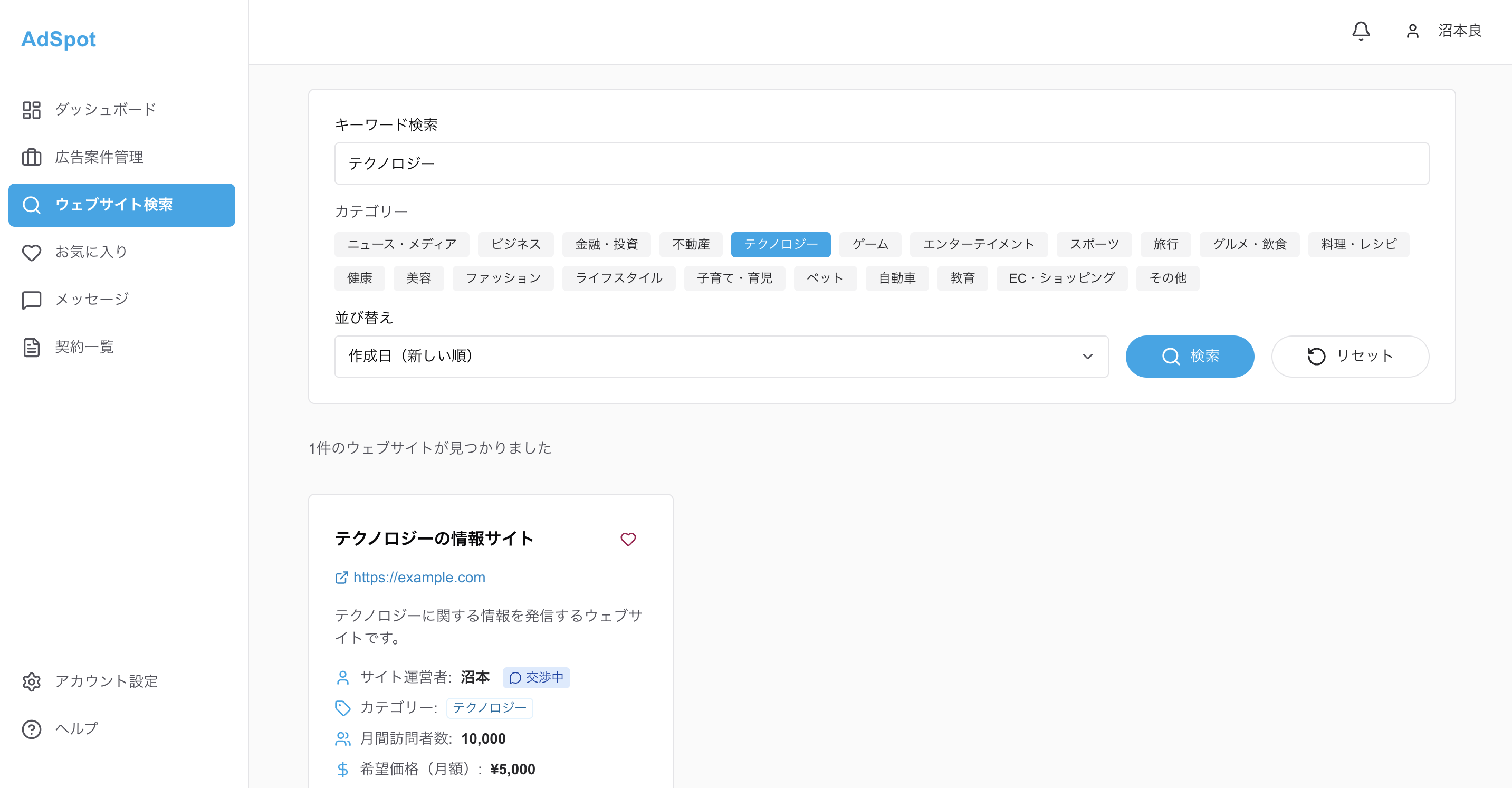Enable the ゲーム category filter

[870, 244]
